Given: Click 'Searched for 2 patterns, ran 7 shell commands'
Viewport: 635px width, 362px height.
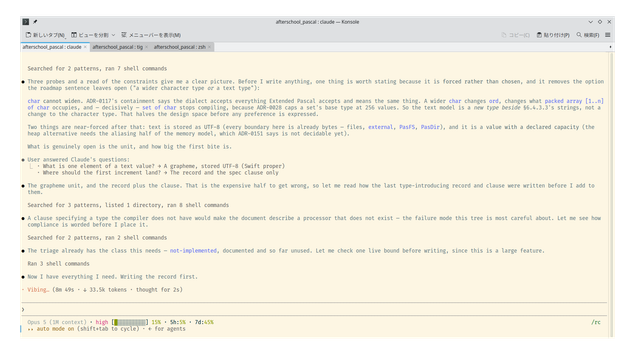Looking at the screenshot, I should 97,69.
